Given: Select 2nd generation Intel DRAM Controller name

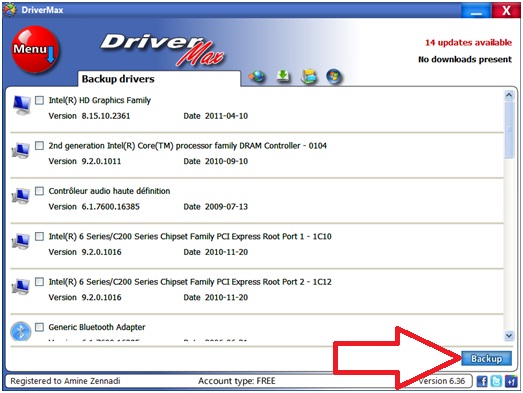Looking at the screenshot, I should pyautogui.click(x=188, y=145).
